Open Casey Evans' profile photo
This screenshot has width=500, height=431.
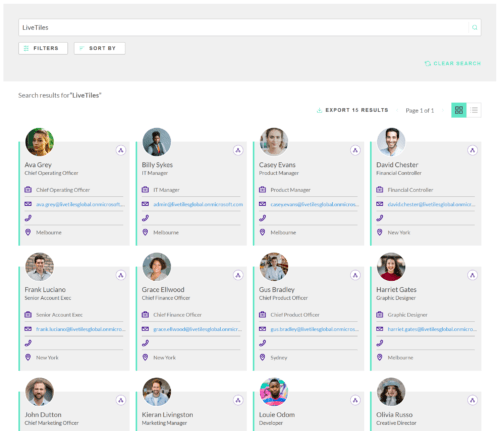click(274, 142)
